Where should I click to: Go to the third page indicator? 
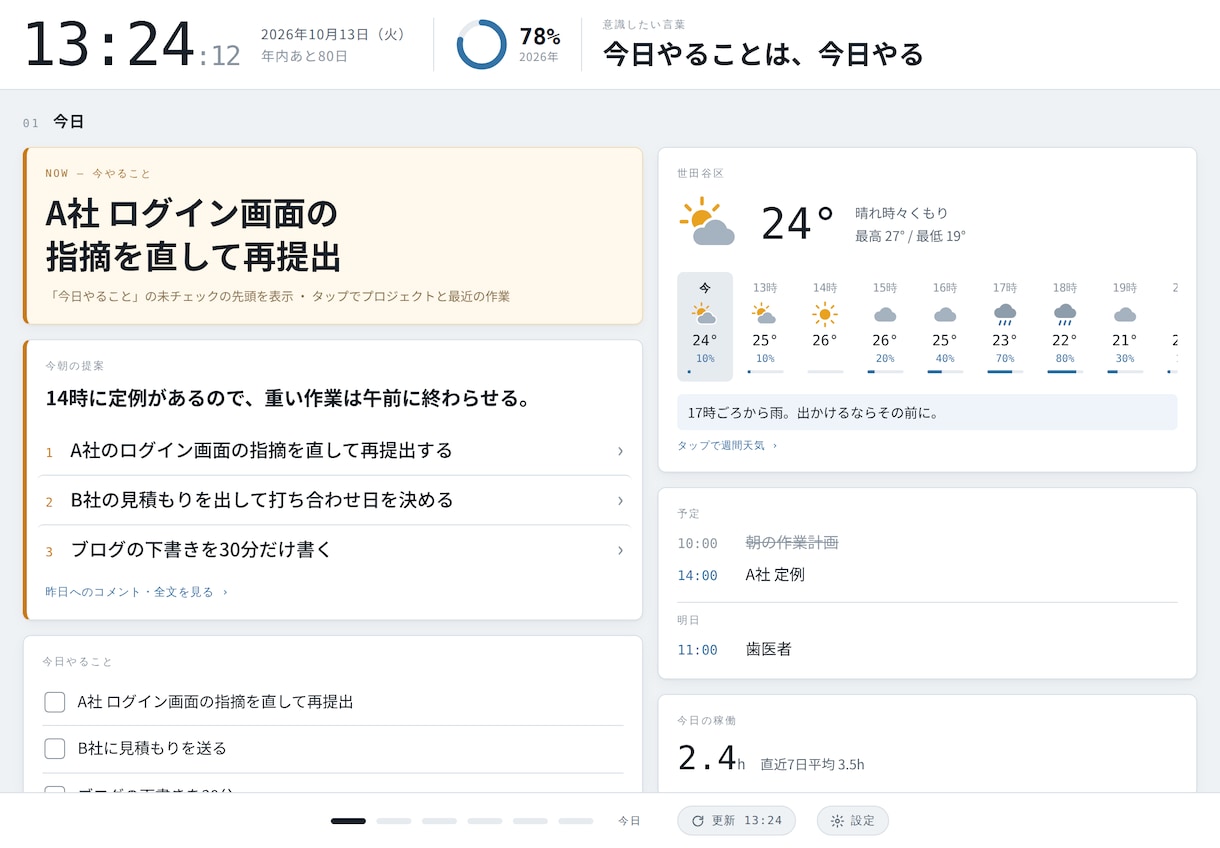[x=439, y=821]
